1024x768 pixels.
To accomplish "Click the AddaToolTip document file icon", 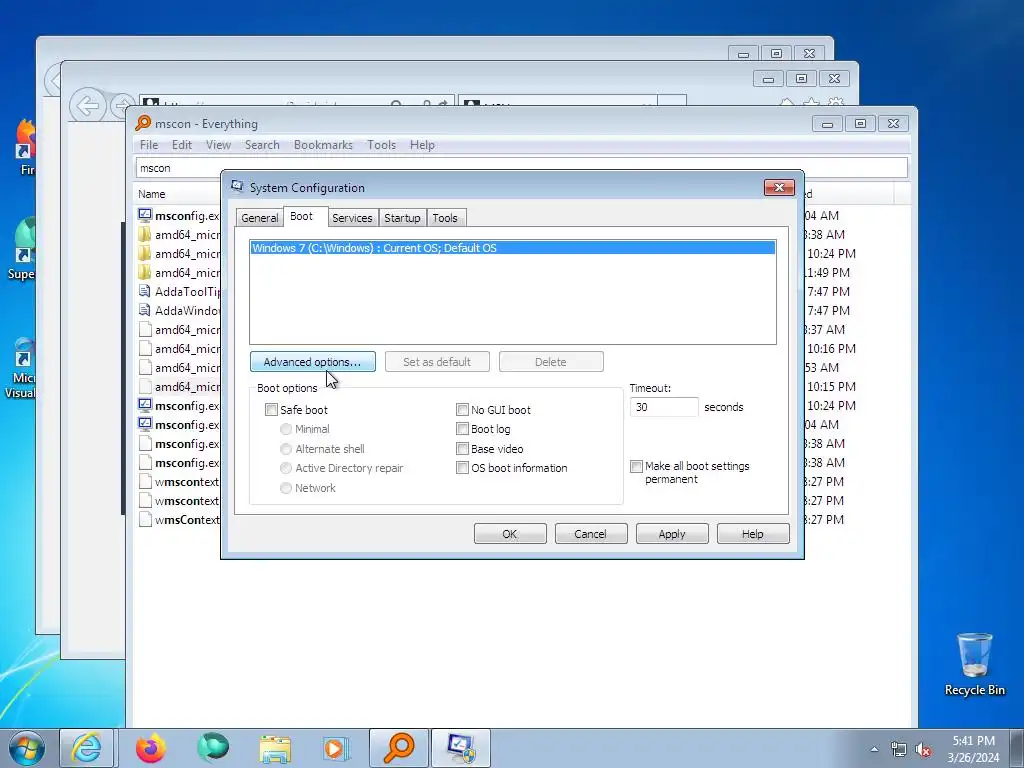I will [x=145, y=291].
